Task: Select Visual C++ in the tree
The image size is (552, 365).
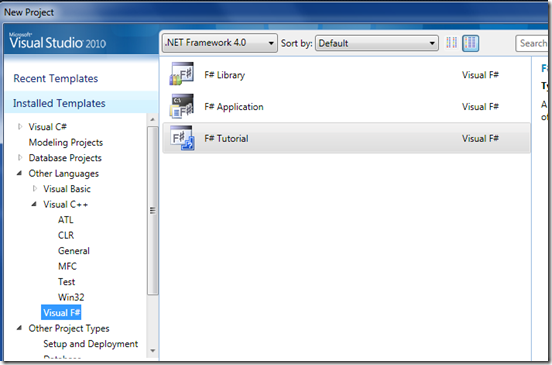Action: [x=65, y=204]
